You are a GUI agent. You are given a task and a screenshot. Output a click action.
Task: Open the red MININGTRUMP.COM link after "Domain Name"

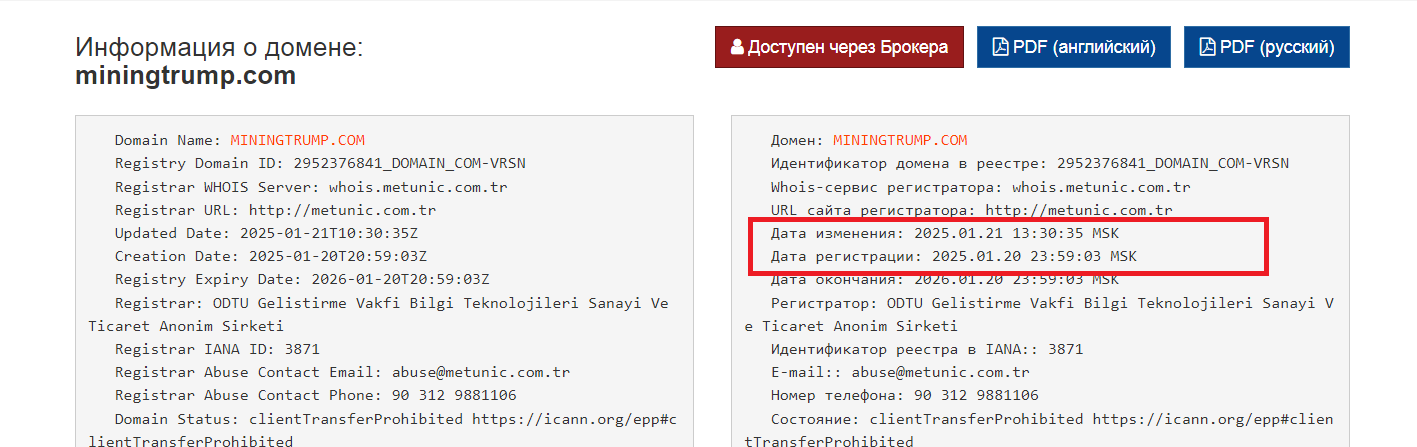[x=297, y=141]
